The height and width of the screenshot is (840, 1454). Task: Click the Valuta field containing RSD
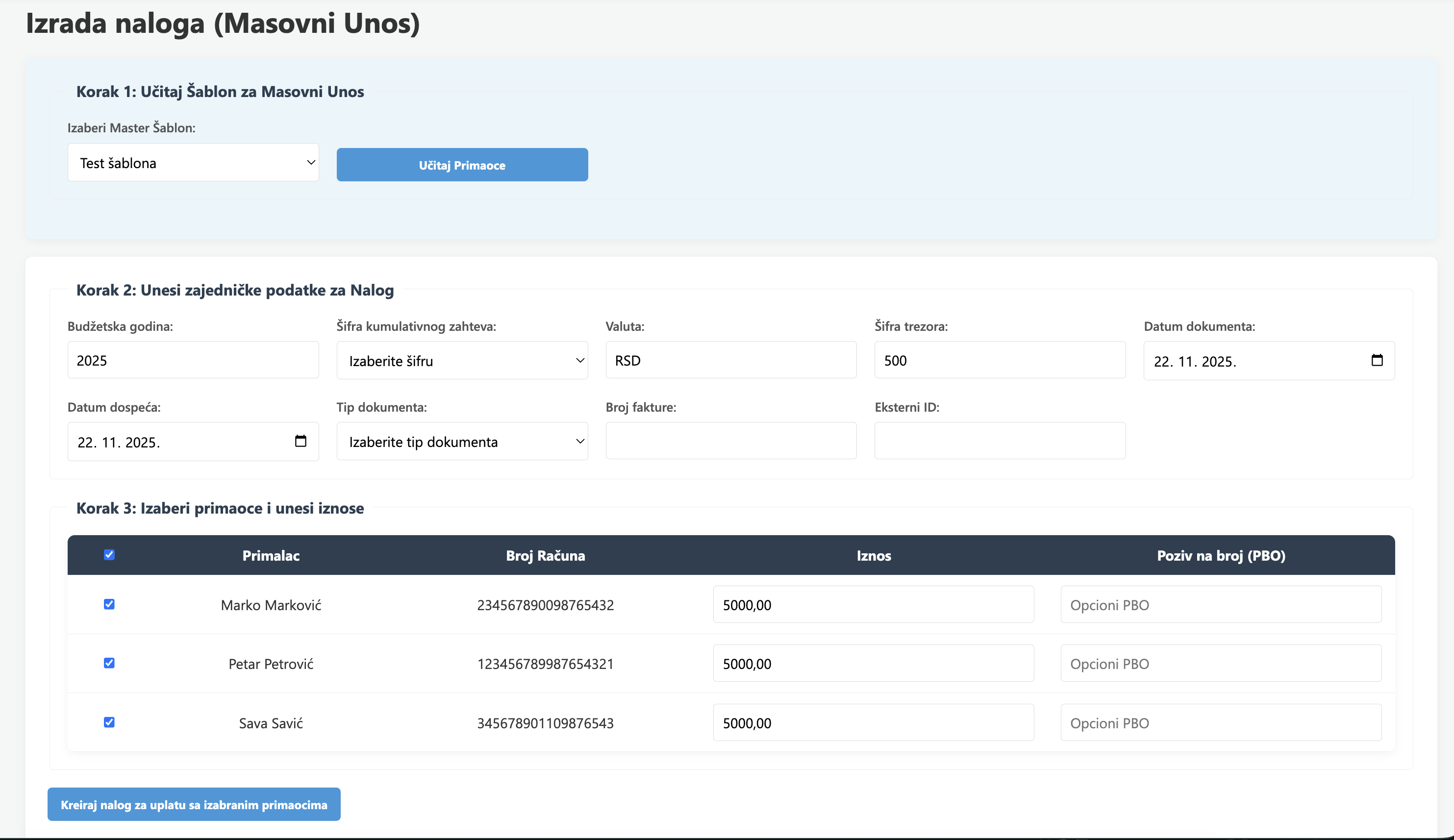tap(730, 360)
